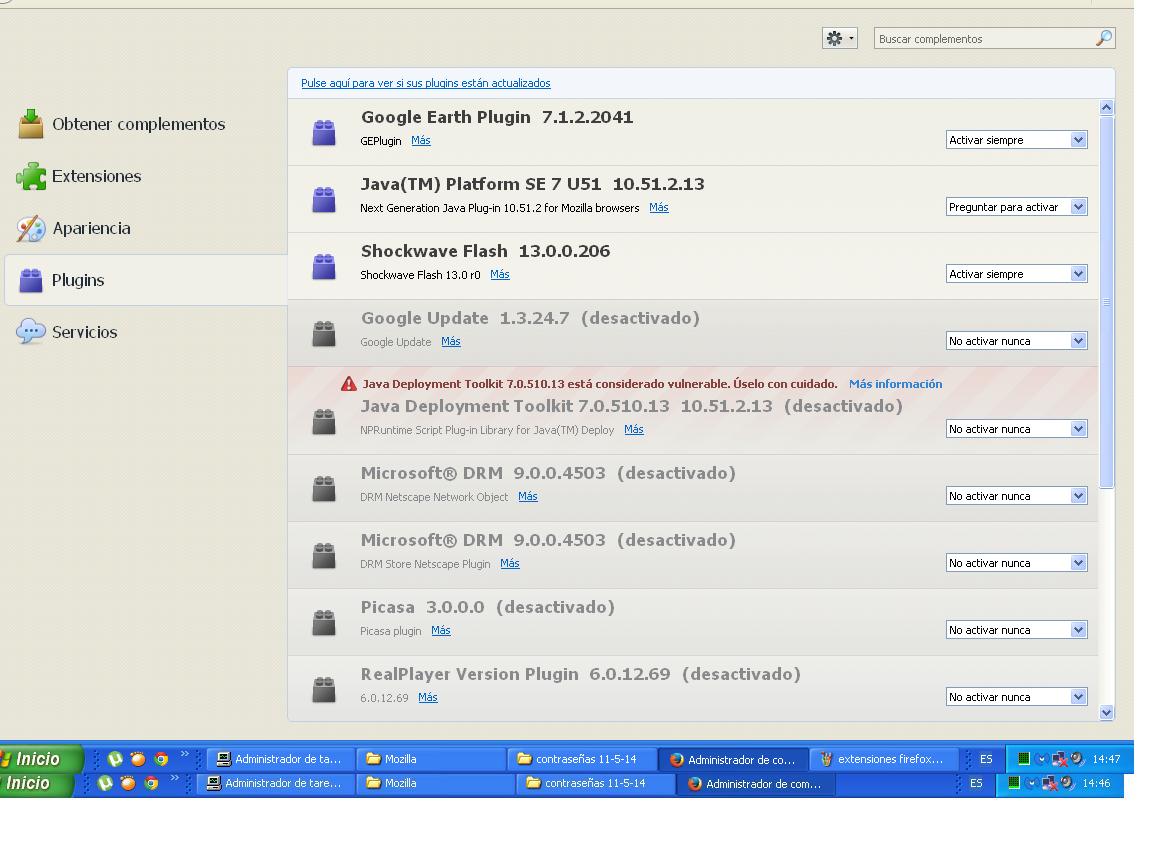Open the Apariencia section
1152x864 pixels.
click(x=145, y=228)
